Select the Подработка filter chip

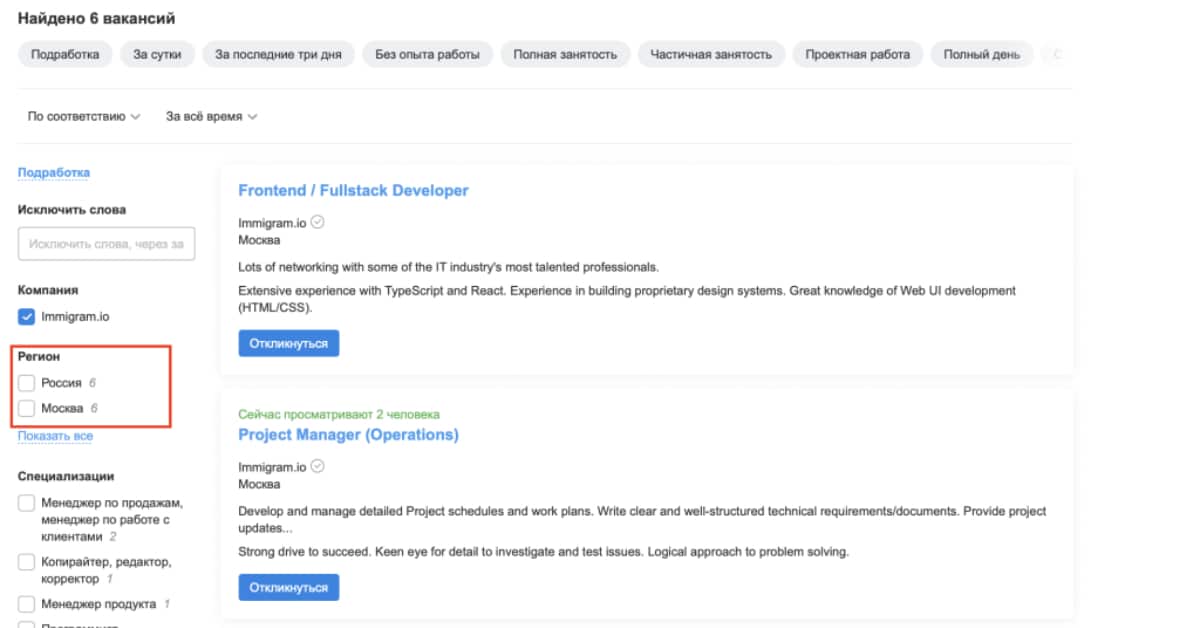pyautogui.click(x=65, y=55)
